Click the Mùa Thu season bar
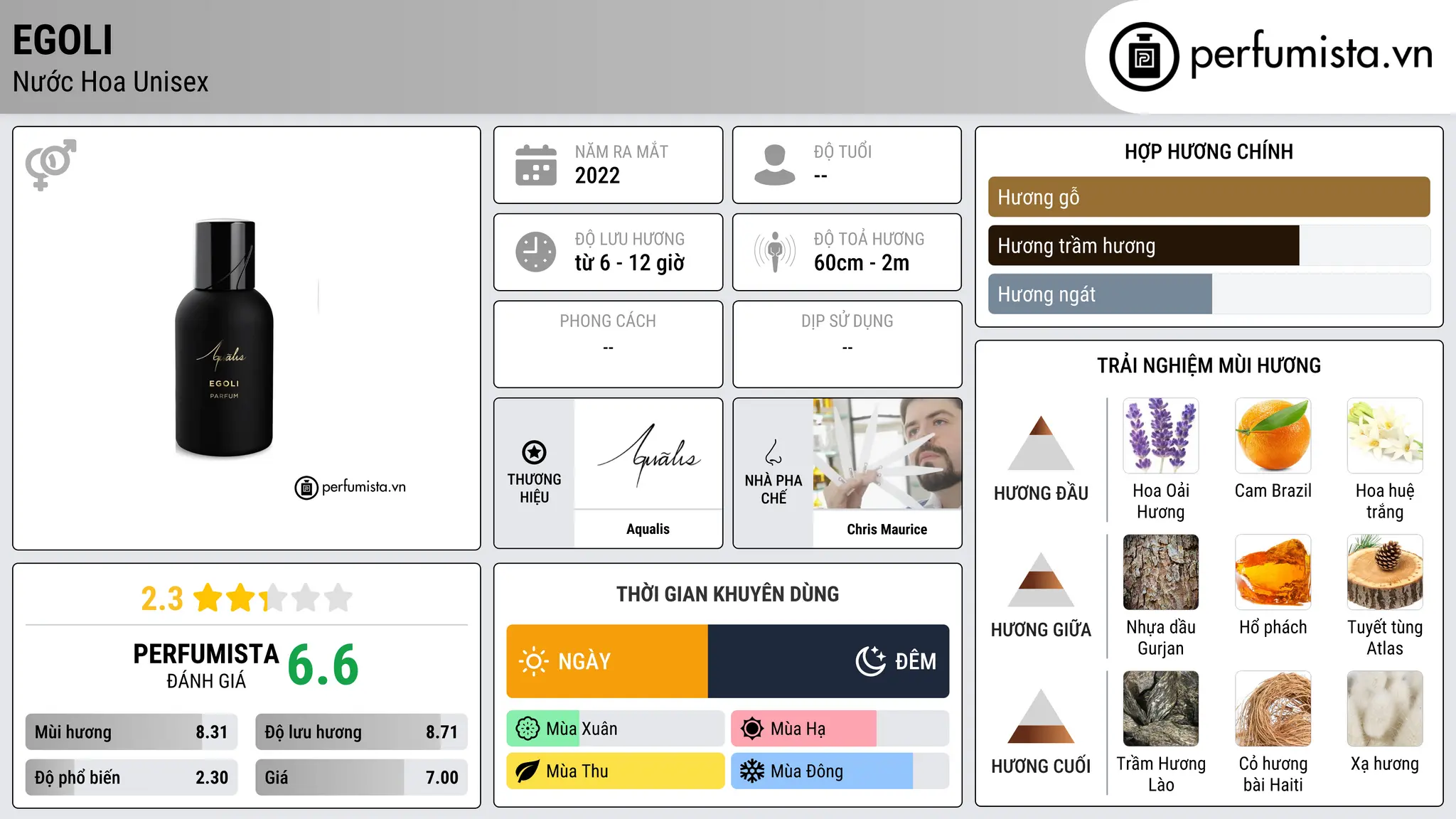 pos(615,771)
